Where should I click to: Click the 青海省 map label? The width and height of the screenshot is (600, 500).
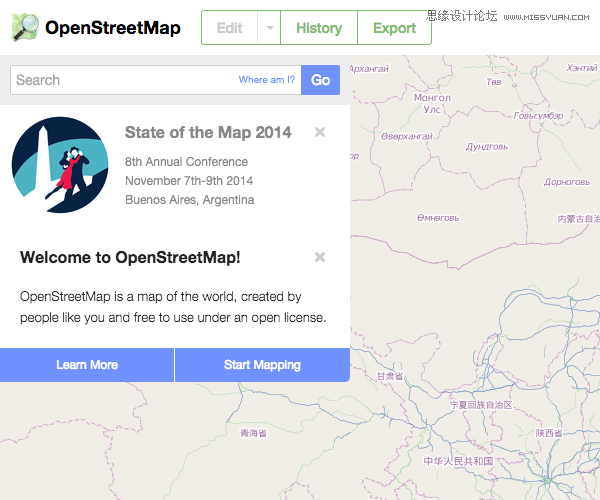pyautogui.click(x=253, y=433)
